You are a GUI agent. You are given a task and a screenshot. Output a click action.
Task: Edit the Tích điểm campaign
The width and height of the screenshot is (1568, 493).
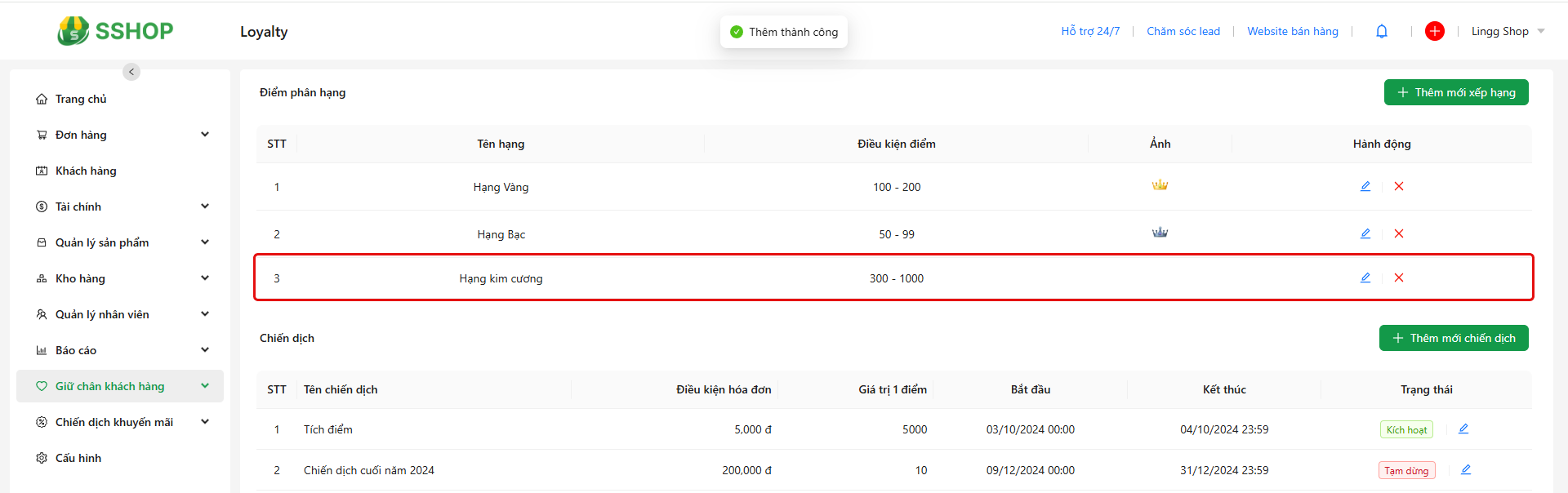click(1463, 429)
